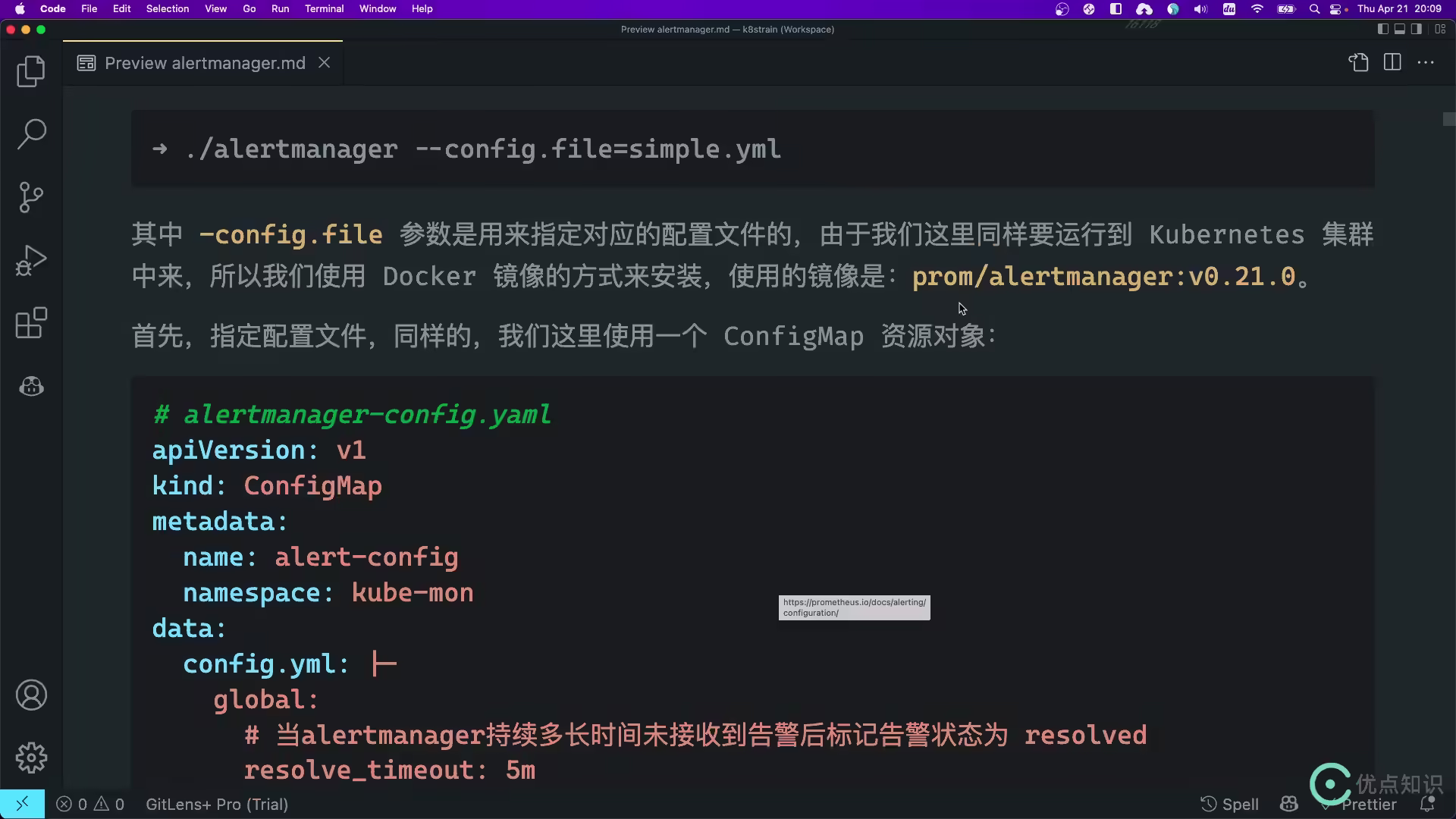Click the Copilot status bar icon
1456x819 pixels.
point(1289,804)
